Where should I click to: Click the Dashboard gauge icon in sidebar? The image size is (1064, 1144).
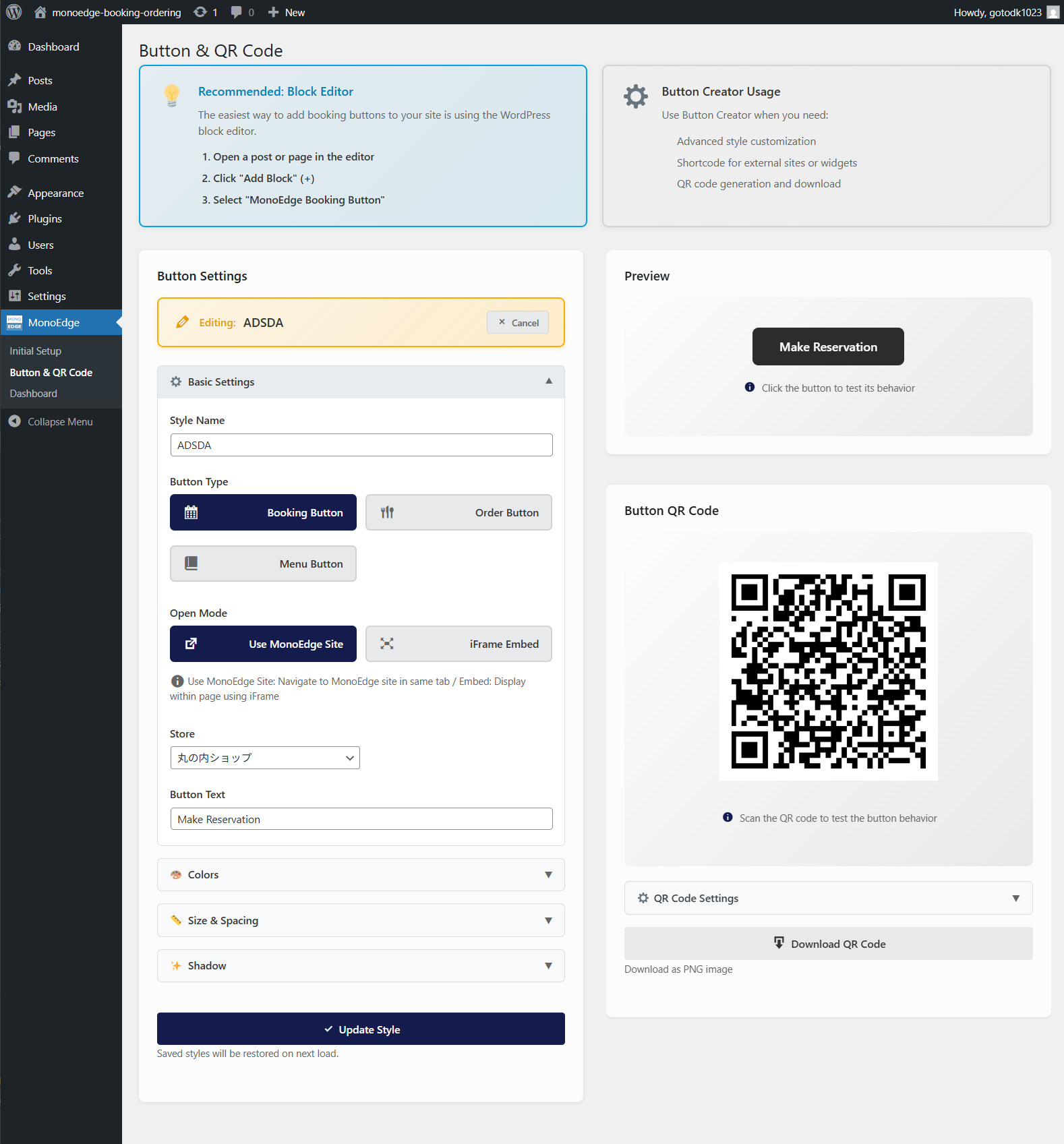[15, 47]
